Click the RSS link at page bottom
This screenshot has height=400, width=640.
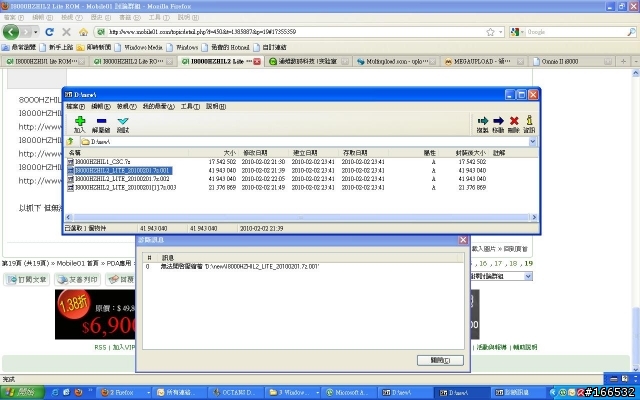point(100,347)
